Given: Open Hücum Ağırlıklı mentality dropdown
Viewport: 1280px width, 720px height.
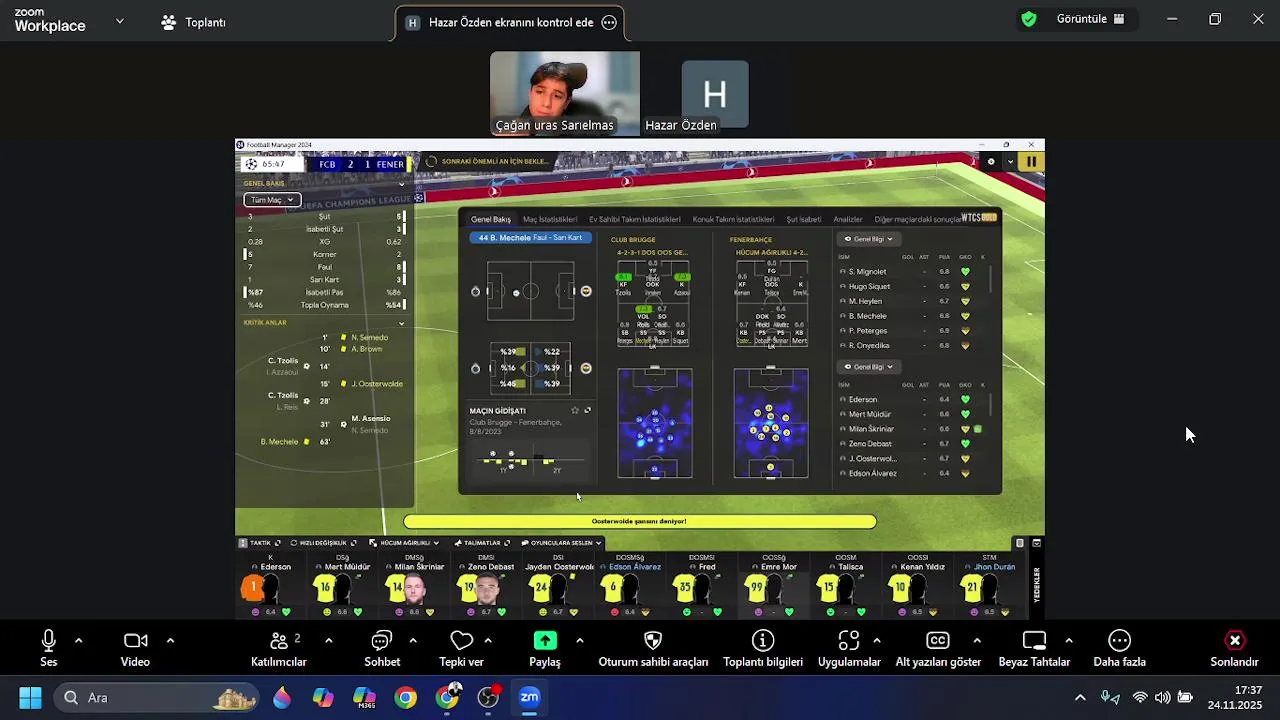Looking at the screenshot, I should click(404, 543).
